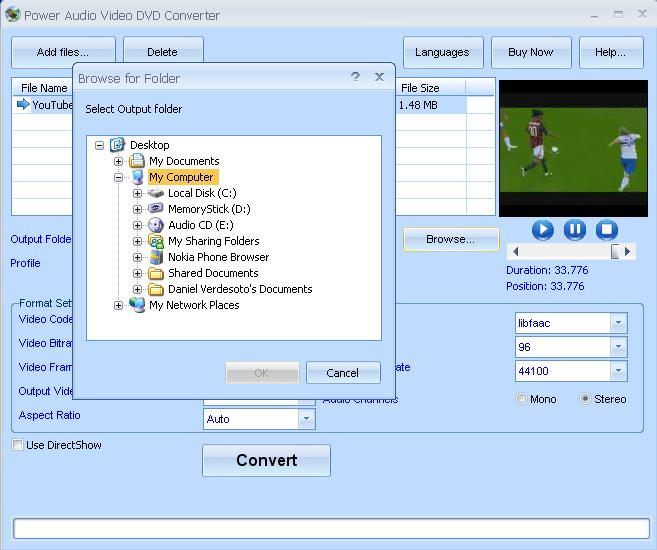Select the My Computer tree label

183,177
